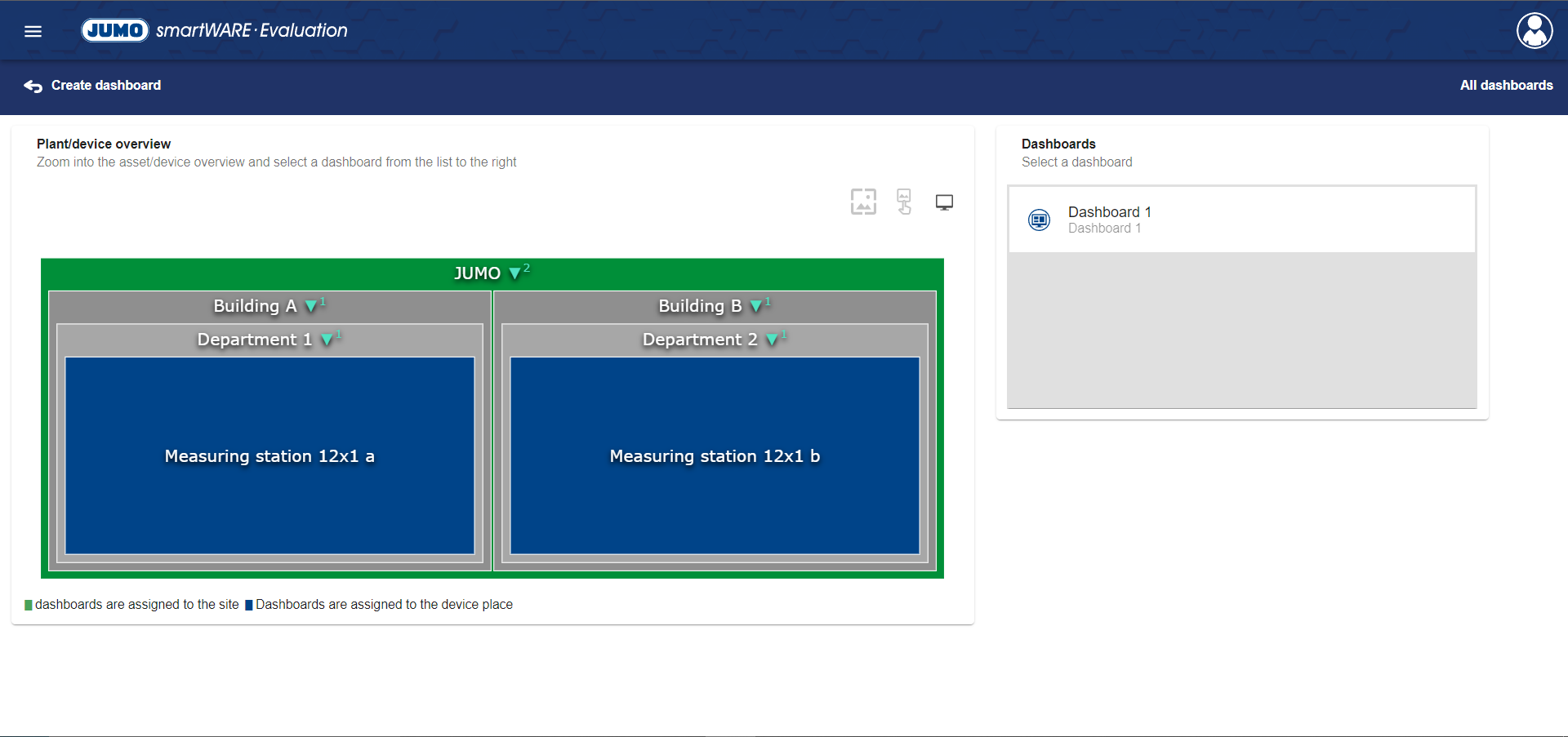
Task: Open the hamburger navigation menu
Action: click(x=33, y=31)
